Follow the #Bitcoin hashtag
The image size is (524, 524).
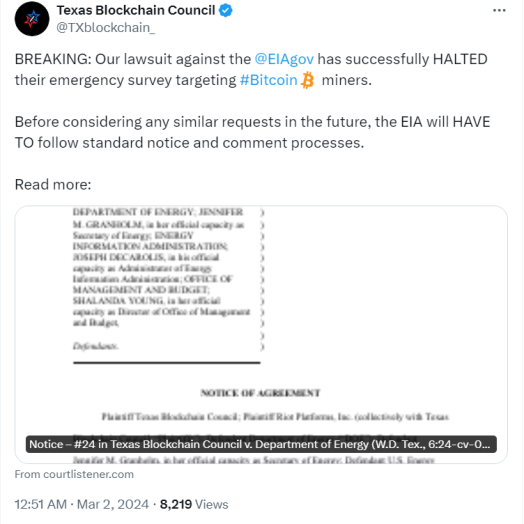point(269,80)
